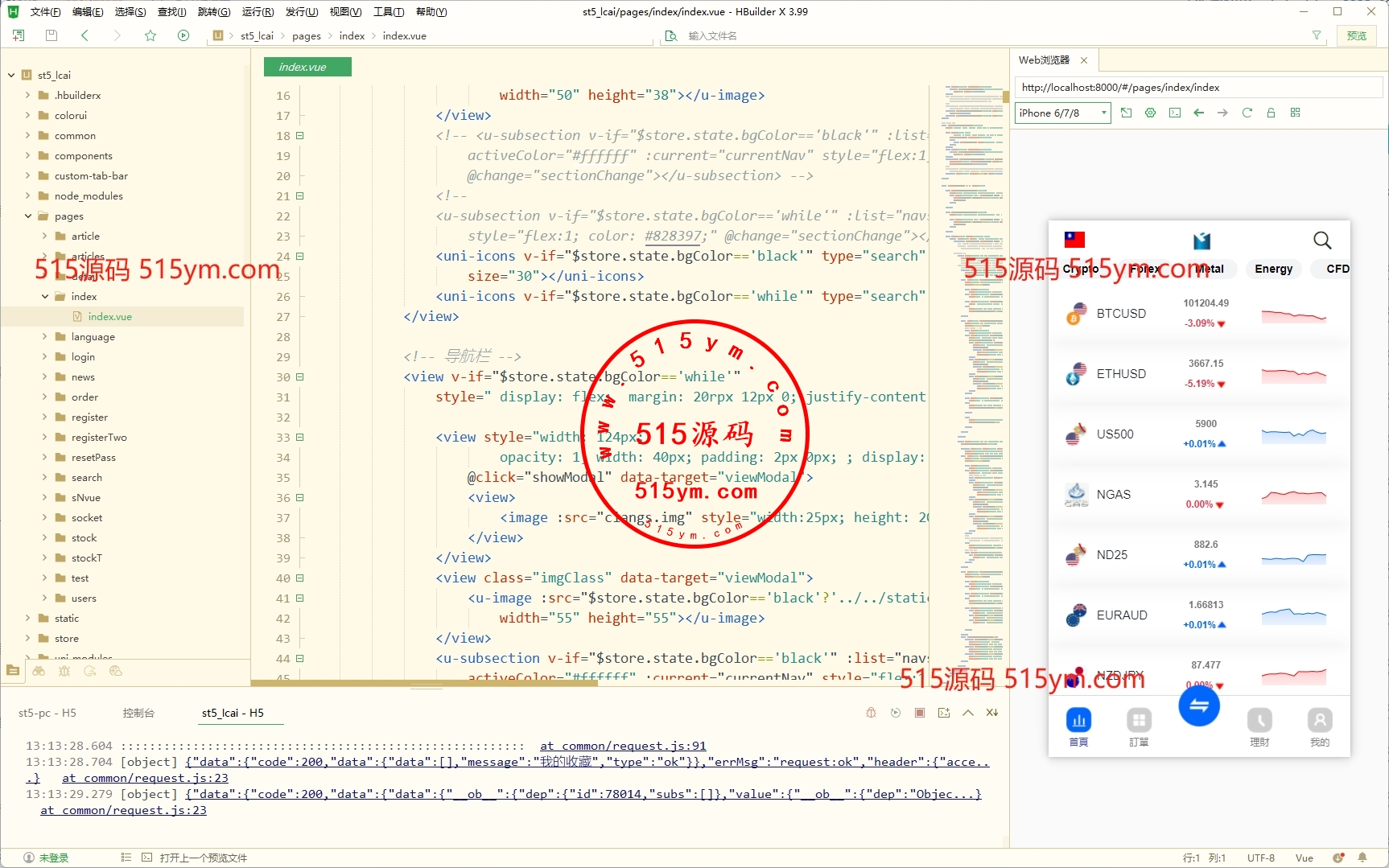This screenshot has width=1389, height=868.
Task: Stop the running st5_lcai console process
Action: (920, 713)
